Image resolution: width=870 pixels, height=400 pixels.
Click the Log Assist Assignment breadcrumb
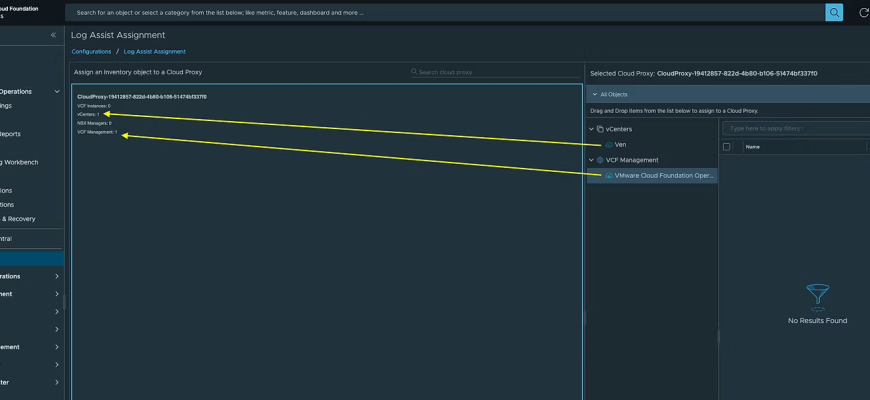coord(154,51)
